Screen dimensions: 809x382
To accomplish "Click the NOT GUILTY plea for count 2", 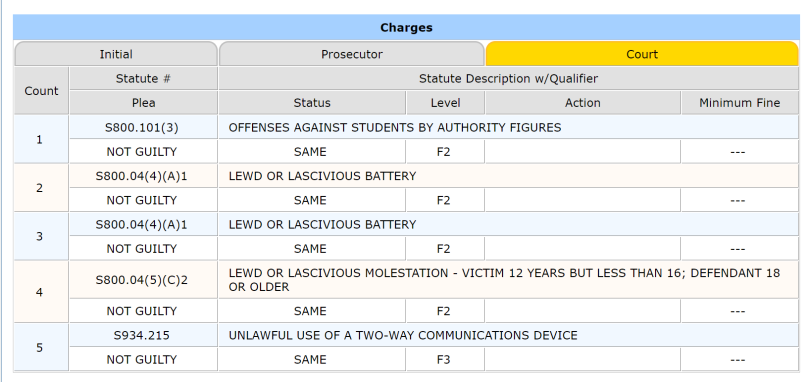I will pos(142,200).
